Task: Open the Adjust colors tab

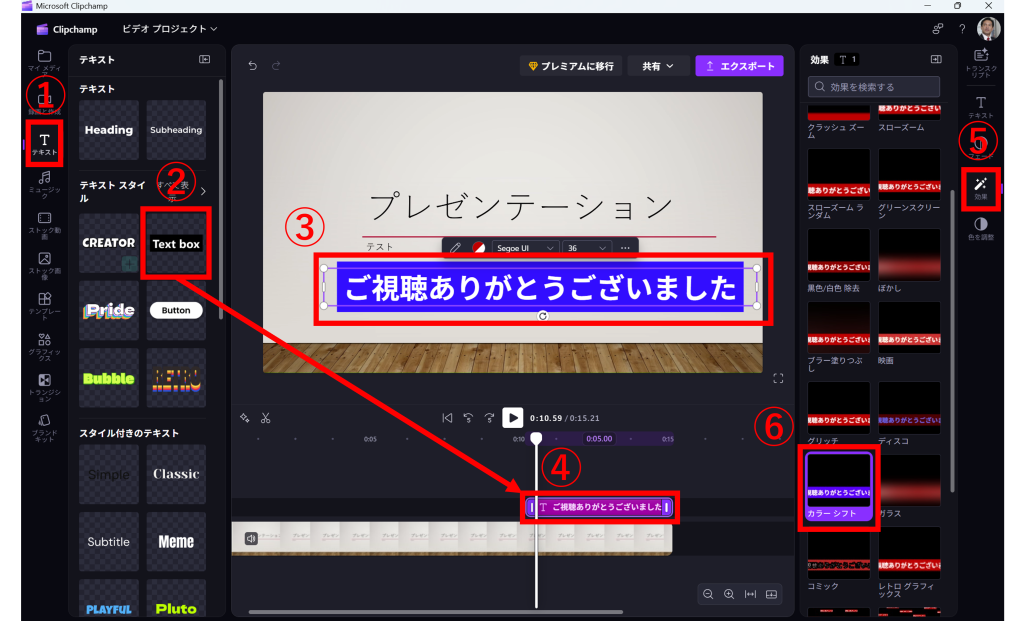Action: click(981, 229)
